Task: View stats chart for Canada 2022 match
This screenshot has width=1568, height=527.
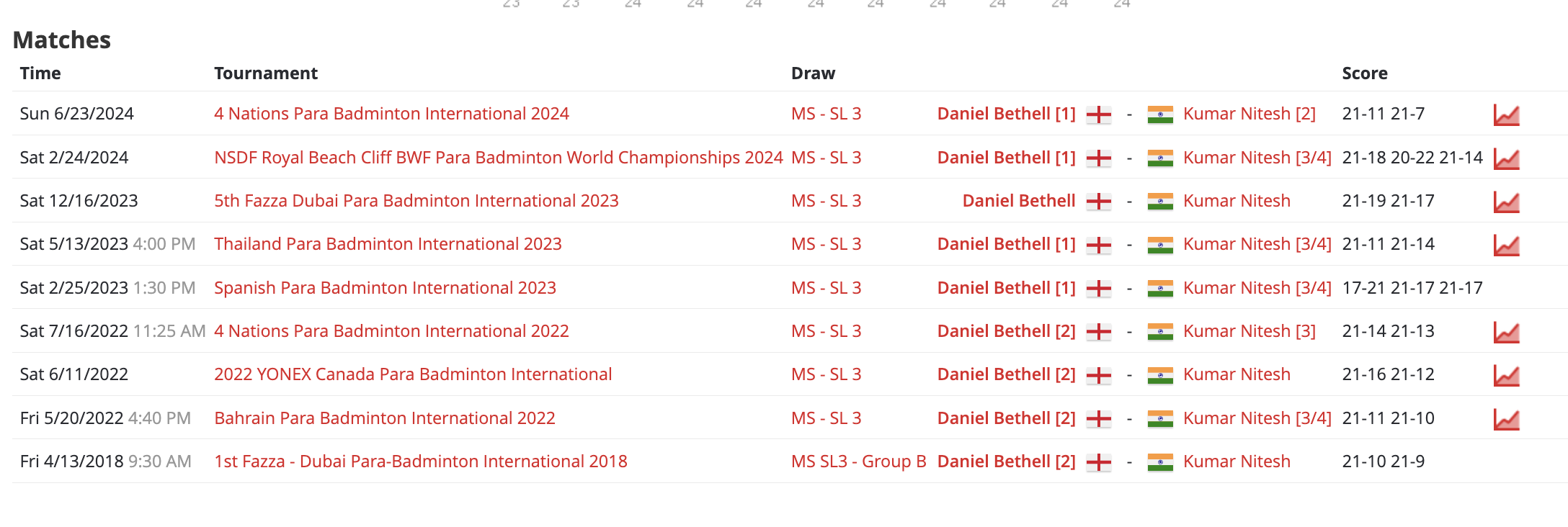Action: point(1506,375)
